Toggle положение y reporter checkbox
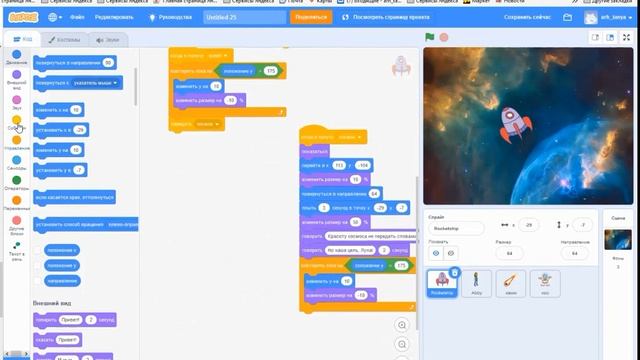 (x=38, y=266)
